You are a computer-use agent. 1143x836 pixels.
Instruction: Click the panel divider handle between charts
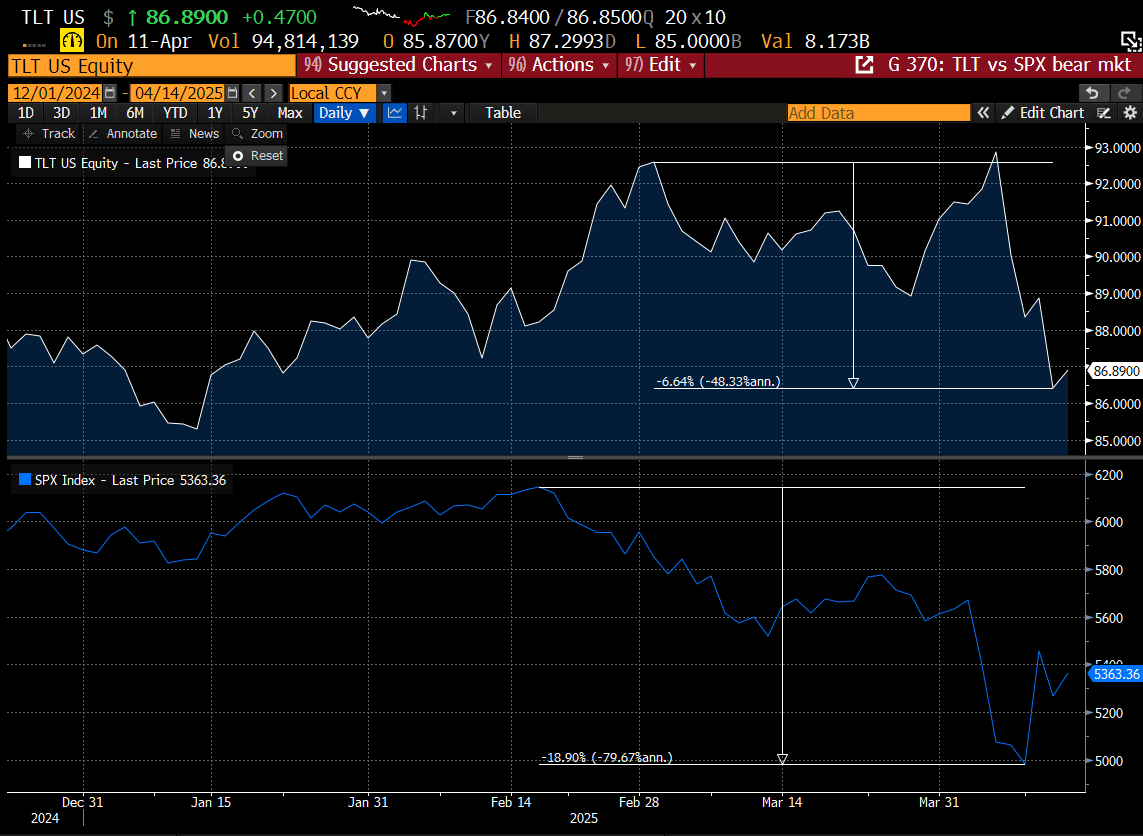576,458
